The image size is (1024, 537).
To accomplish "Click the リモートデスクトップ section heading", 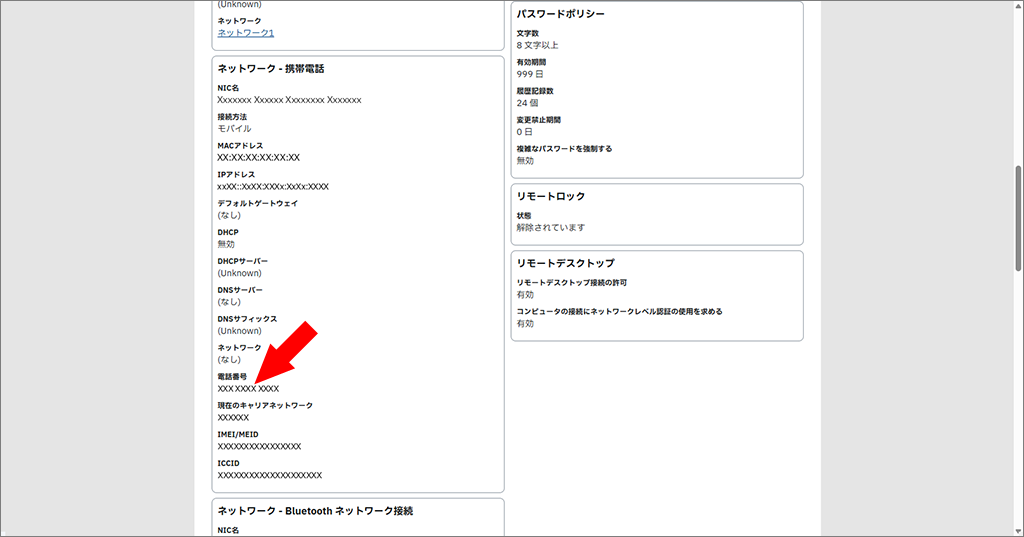I will coord(565,263).
